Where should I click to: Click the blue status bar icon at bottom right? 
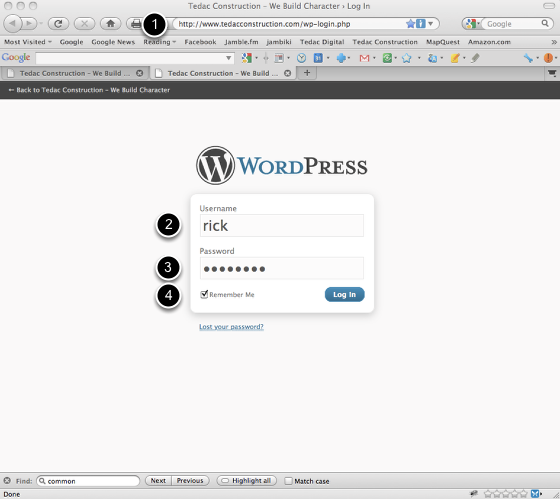coord(535,494)
